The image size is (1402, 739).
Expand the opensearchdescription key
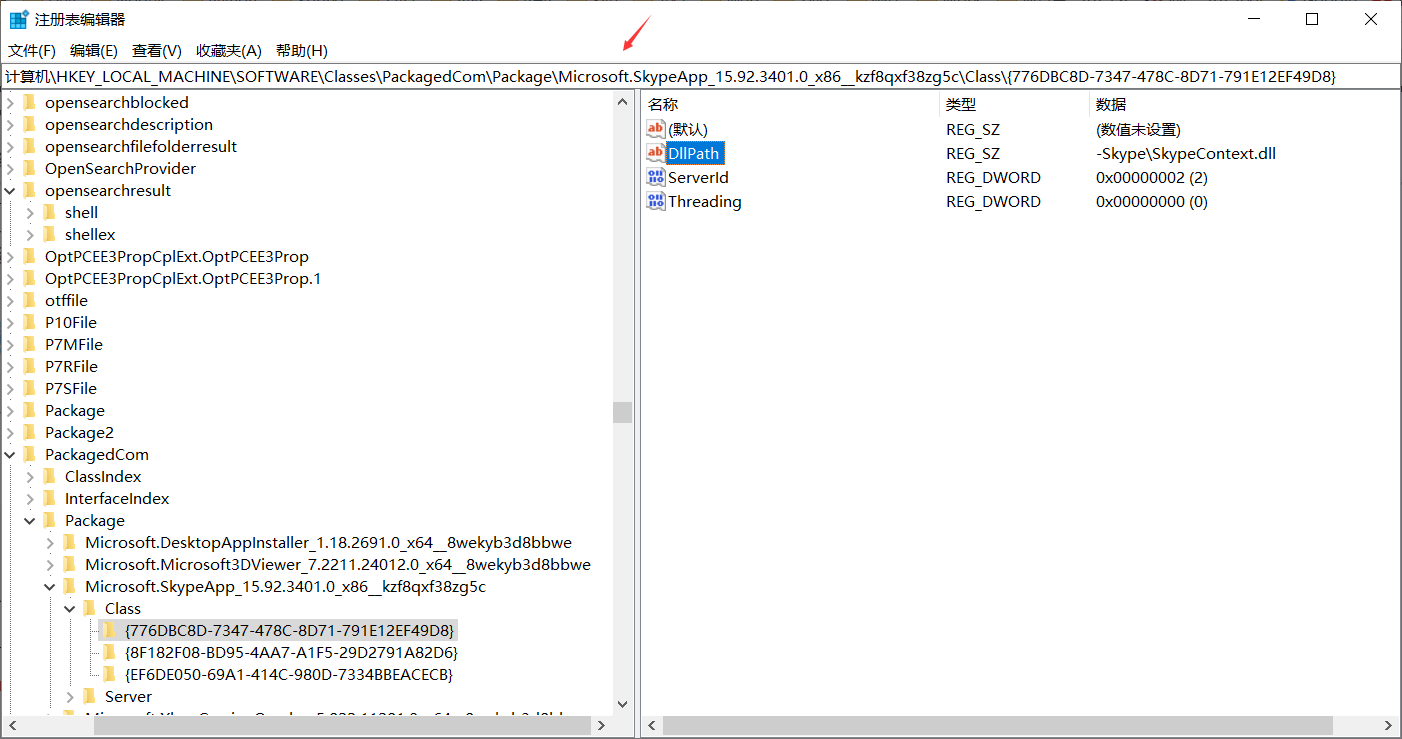(x=11, y=124)
